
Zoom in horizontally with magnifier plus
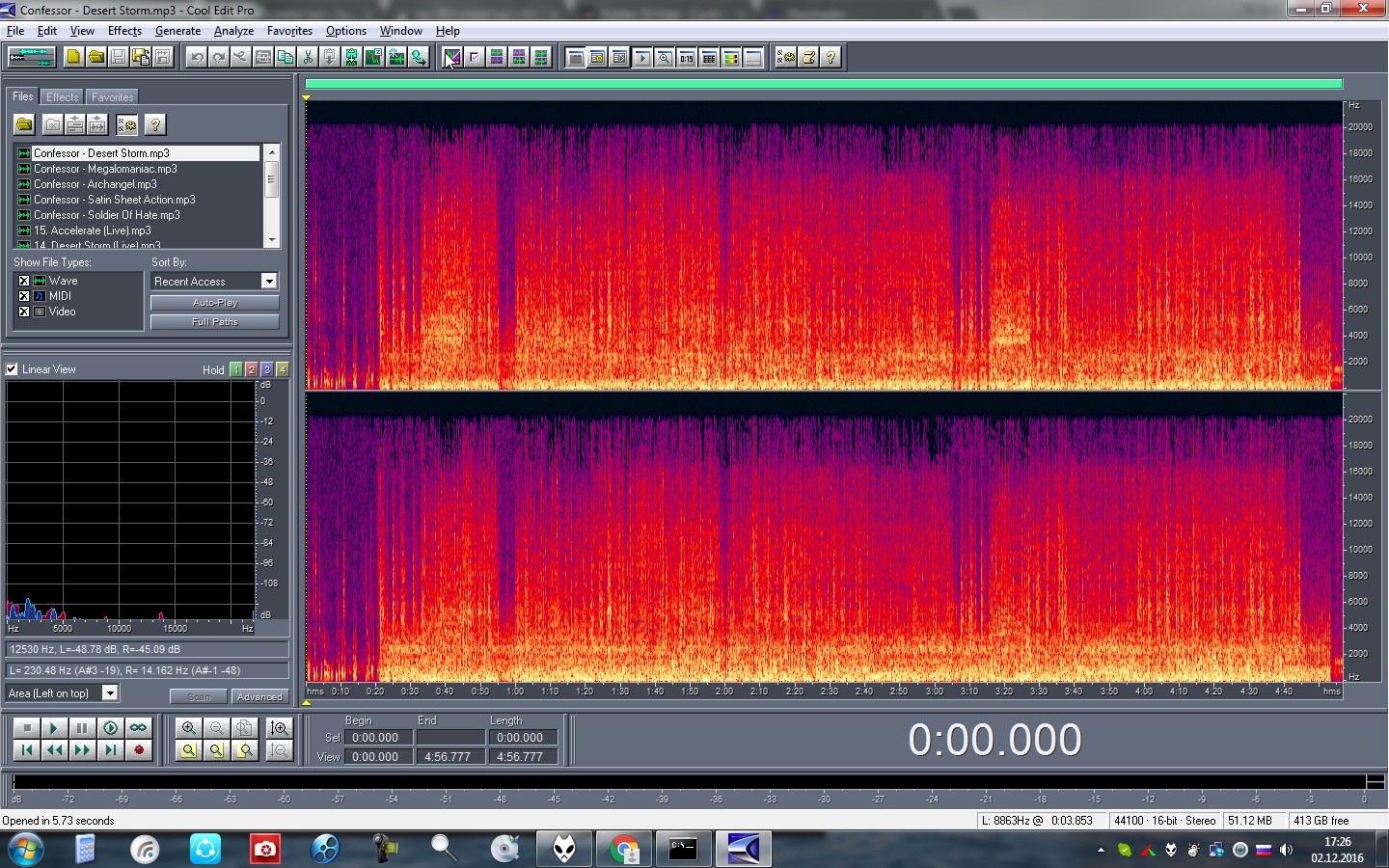189,728
